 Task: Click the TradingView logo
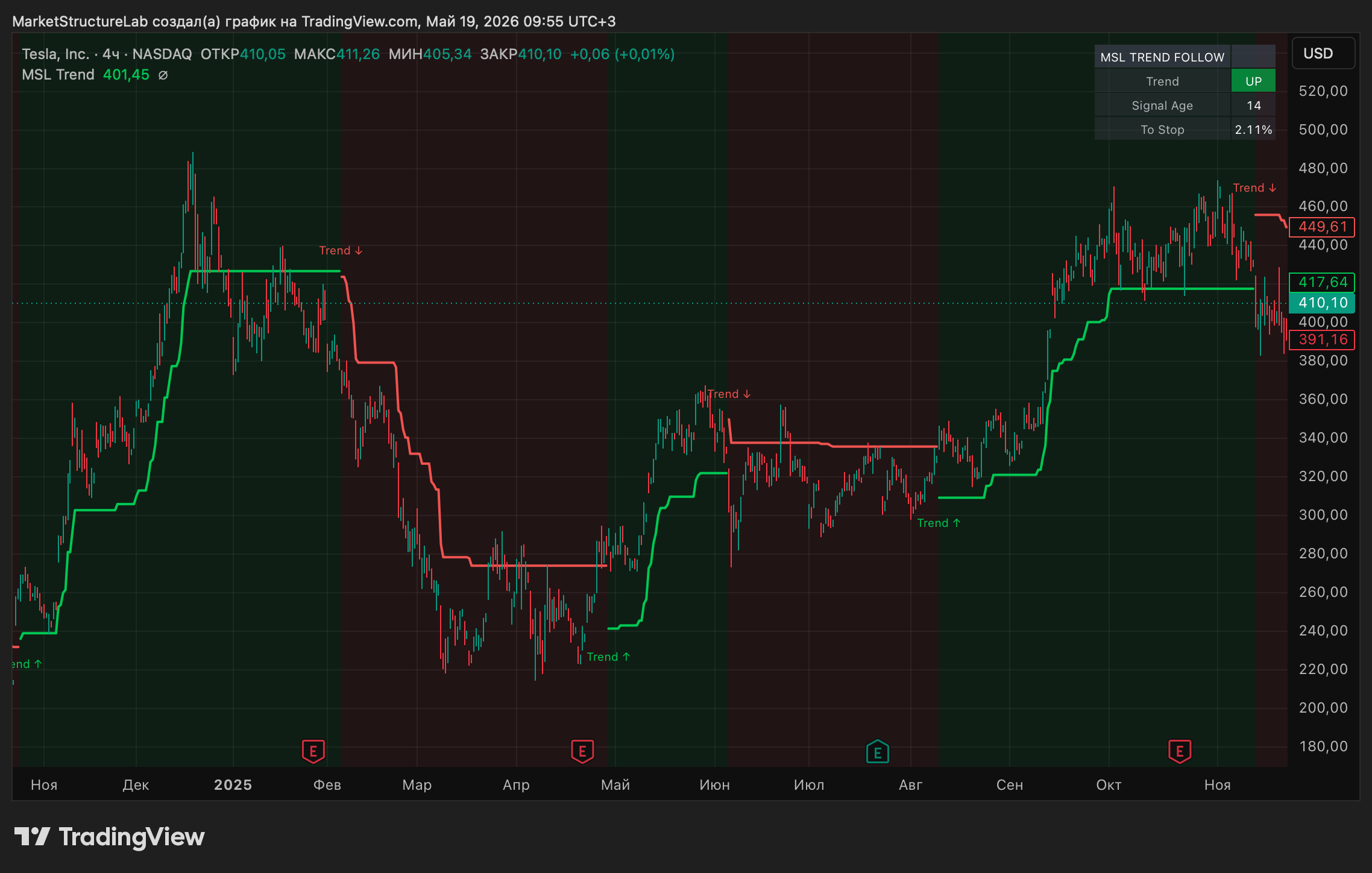coord(109,837)
